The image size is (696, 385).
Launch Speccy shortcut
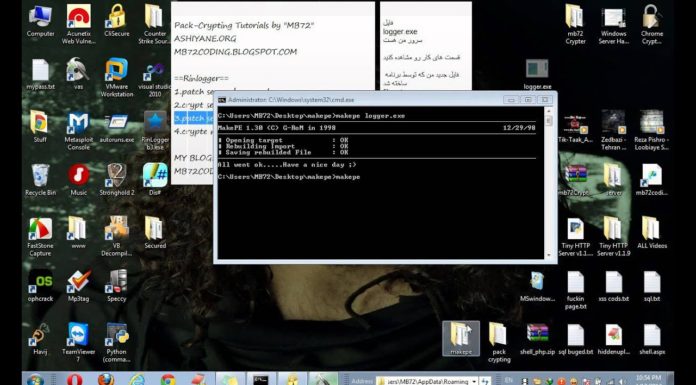point(117,286)
